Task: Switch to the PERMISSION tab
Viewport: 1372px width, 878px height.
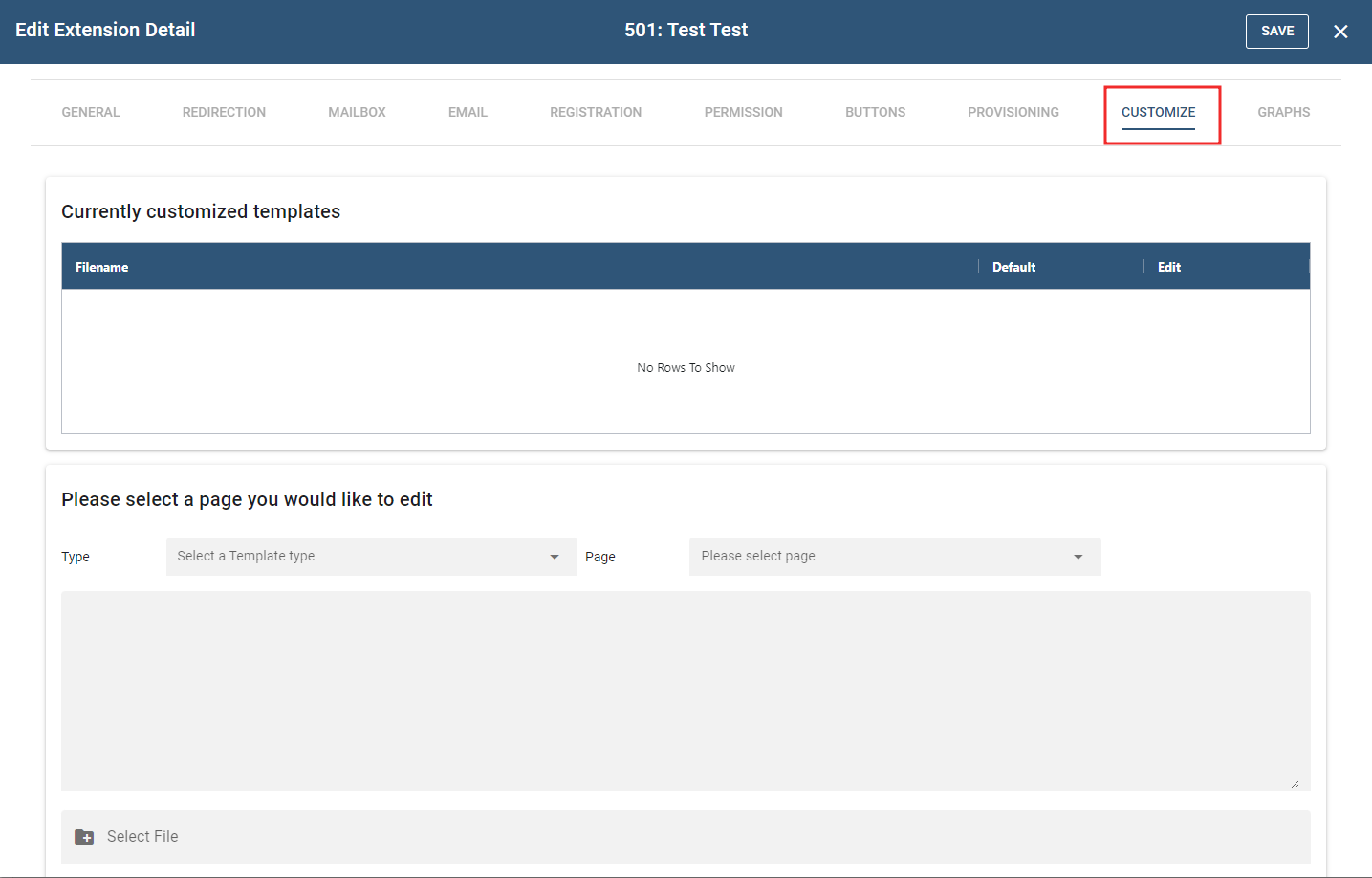Action: [x=743, y=112]
